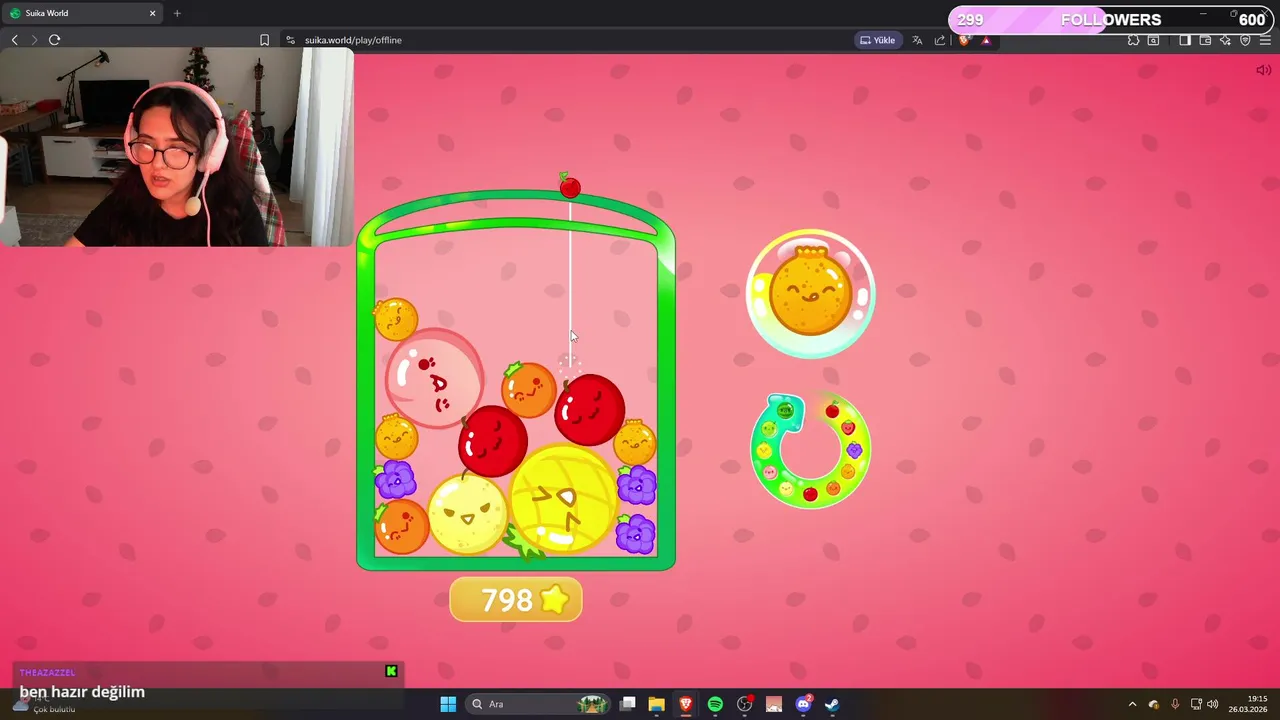
Task: Open the search page icon in toolbar
Action: pyautogui.click(x=1153, y=40)
